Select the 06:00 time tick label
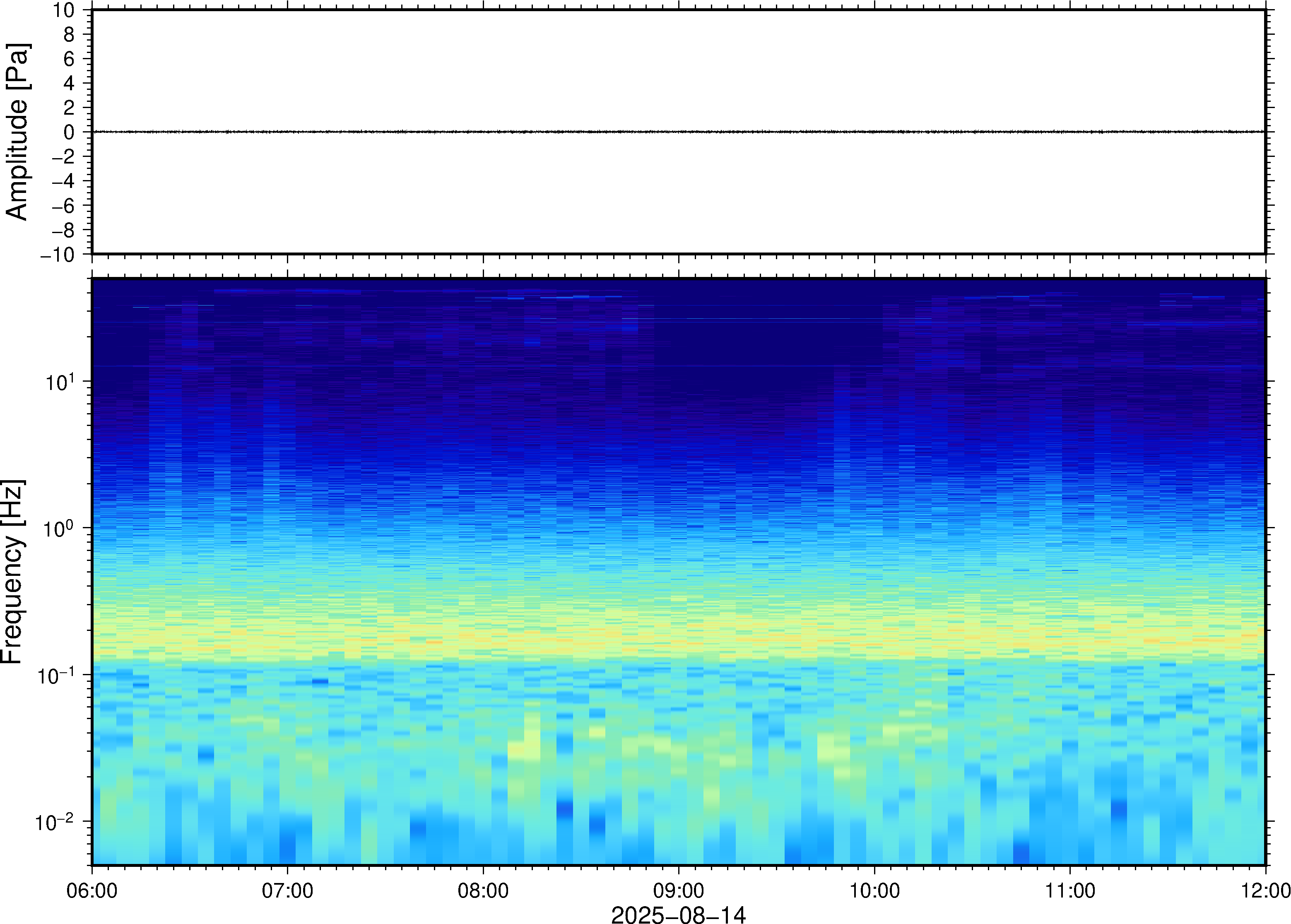 92,890
